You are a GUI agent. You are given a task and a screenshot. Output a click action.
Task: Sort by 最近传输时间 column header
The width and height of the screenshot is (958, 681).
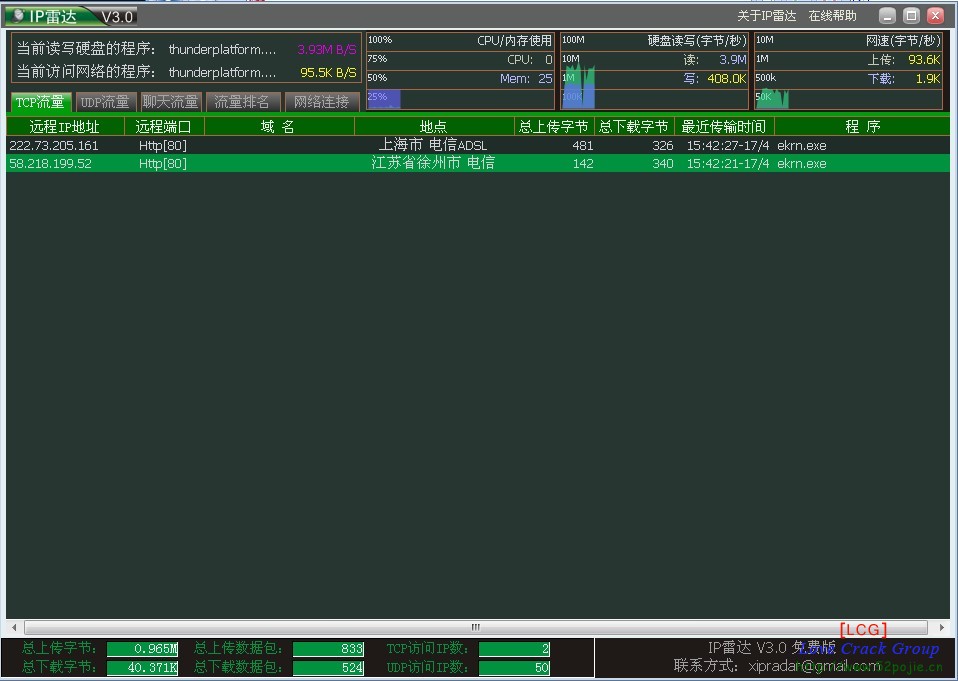pos(724,126)
